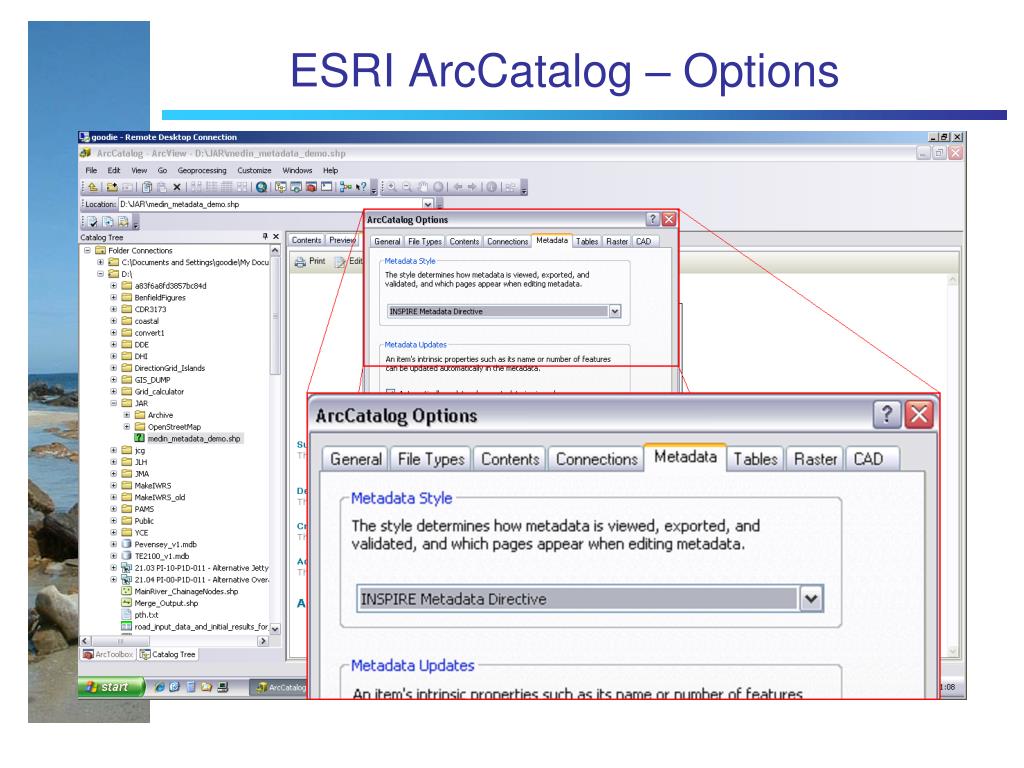This screenshot has height=768, width=1024.
Task: Open the Location path dropdown arrow
Action: click(x=427, y=204)
